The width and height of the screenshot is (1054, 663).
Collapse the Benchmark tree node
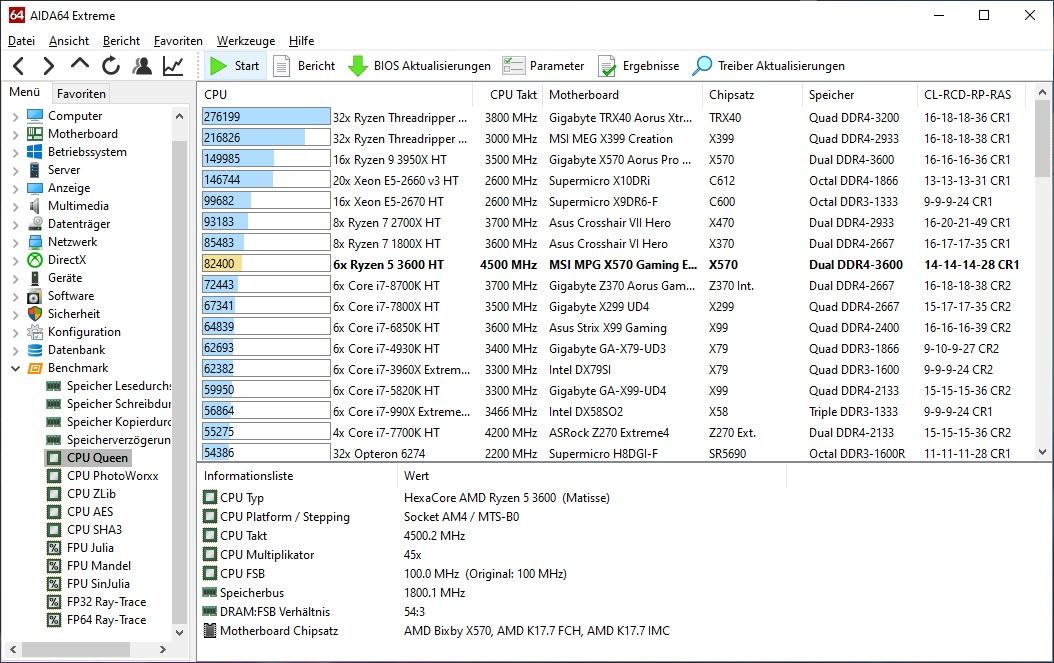[15, 368]
